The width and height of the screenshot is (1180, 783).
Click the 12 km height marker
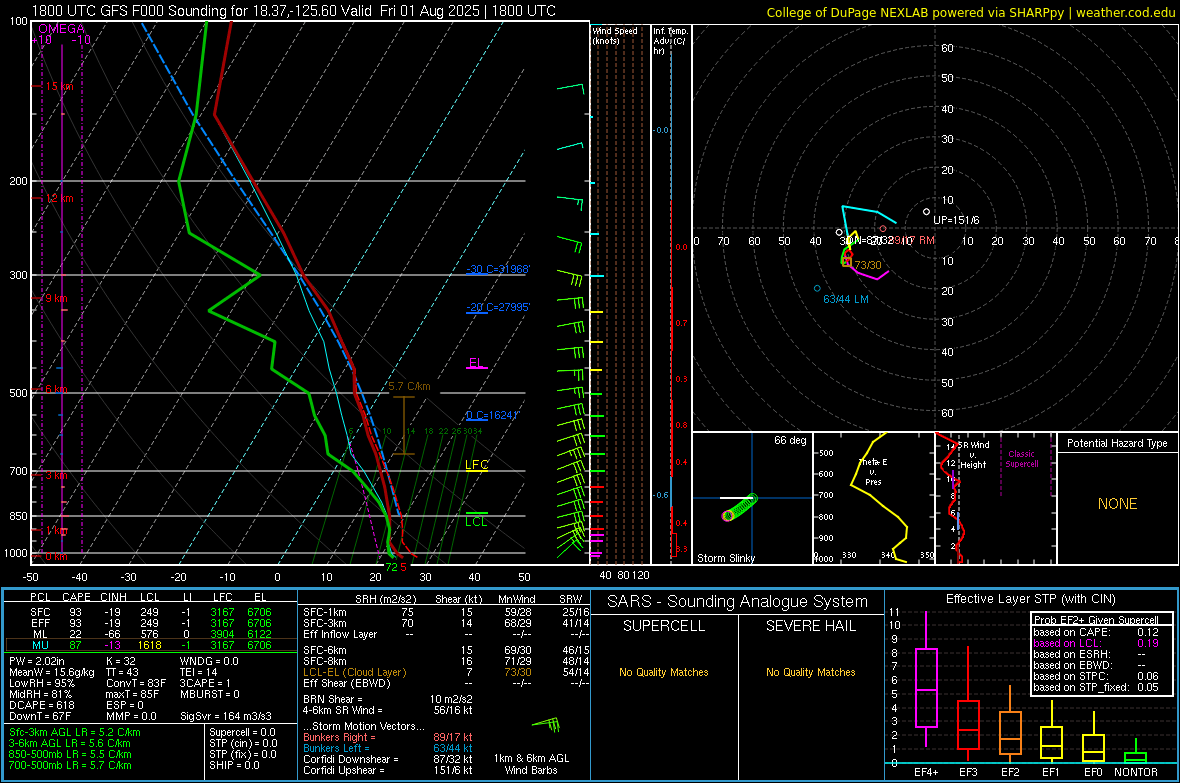(58, 199)
